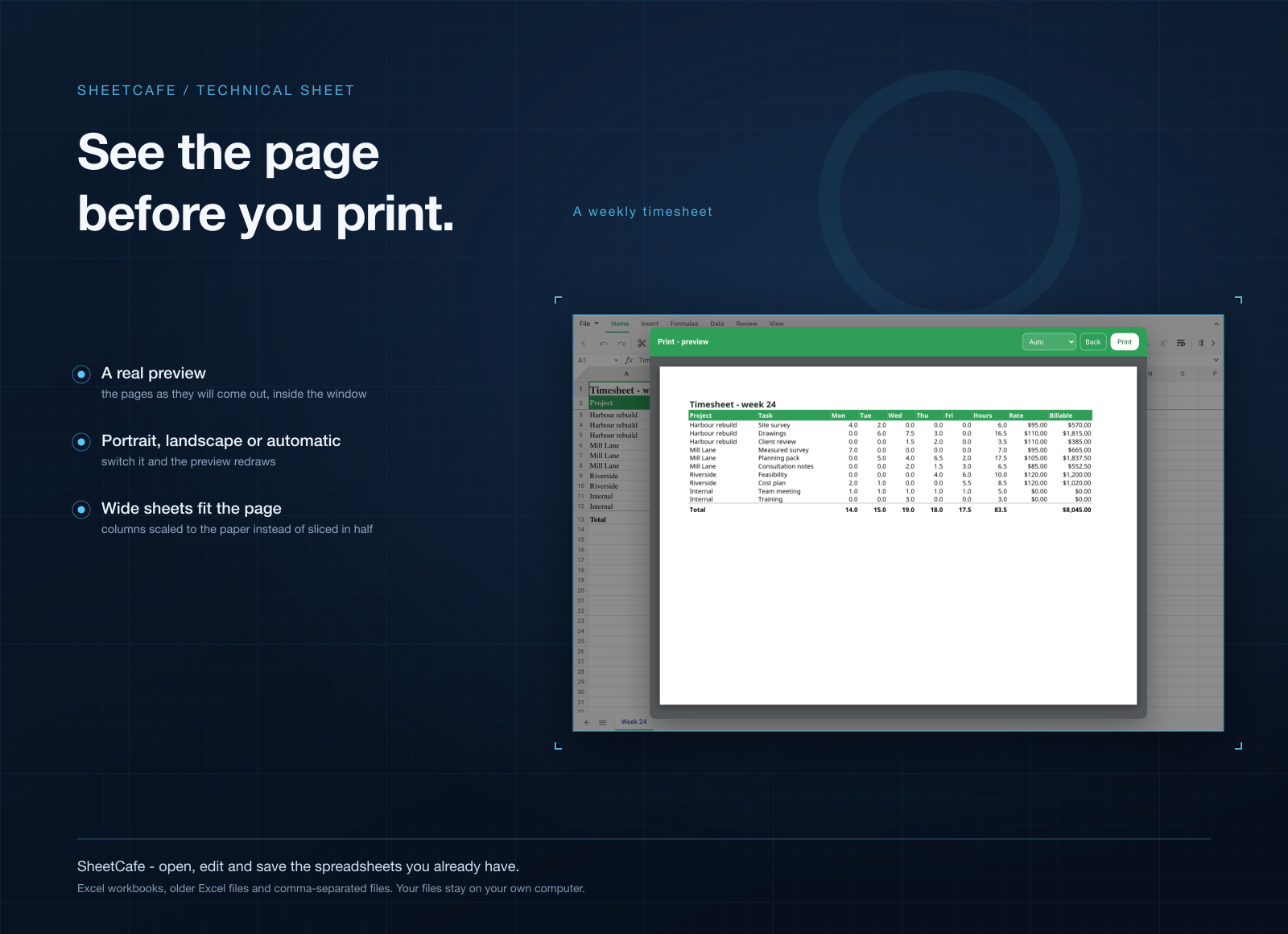Click row 13 header number
1288x934 pixels.
pos(580,519)
